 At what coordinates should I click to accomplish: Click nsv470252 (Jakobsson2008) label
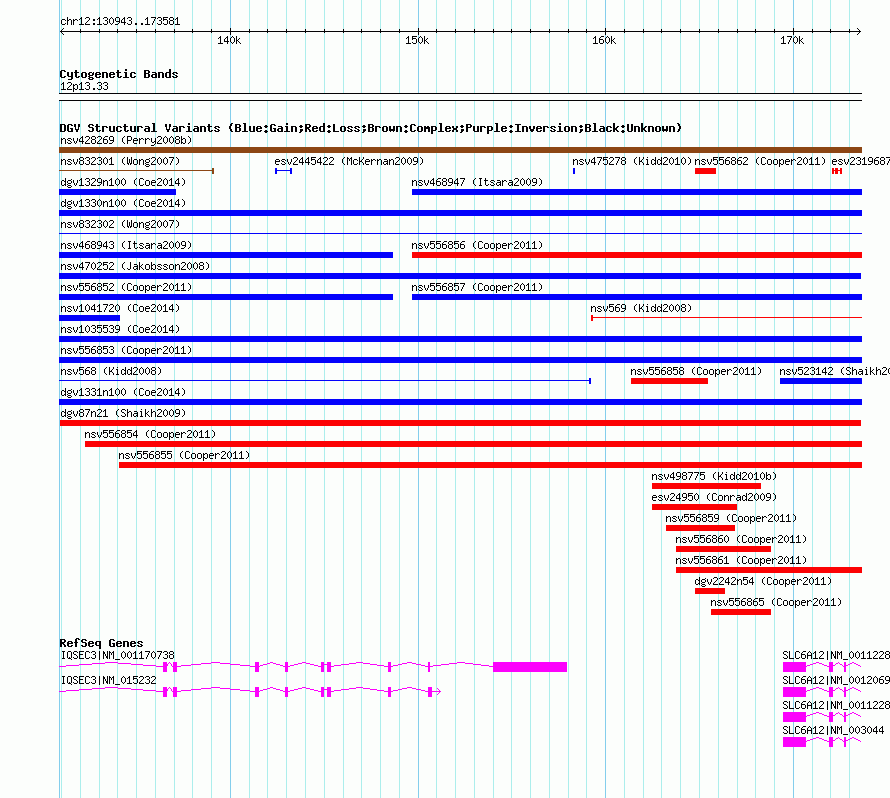click(135, 266)
